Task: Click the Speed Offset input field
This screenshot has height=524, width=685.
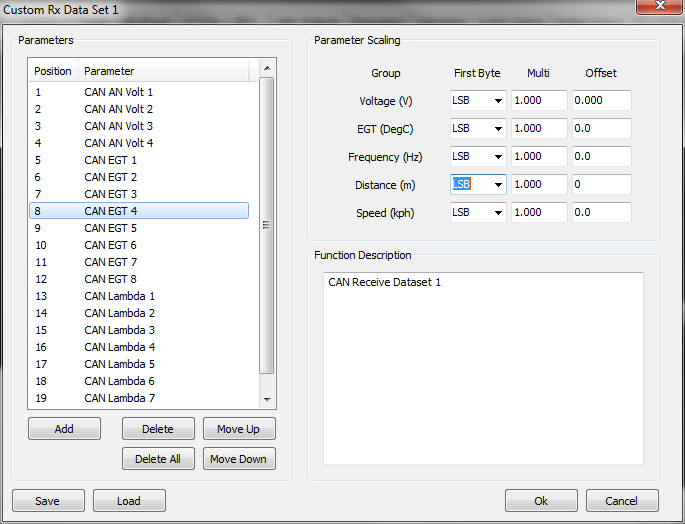Action: (601, 213)
